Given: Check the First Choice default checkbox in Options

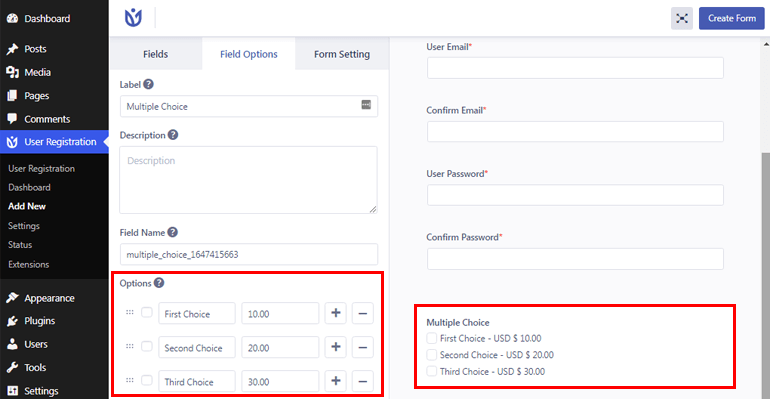Looking at the screenshot, I should (x=146, y=313).
